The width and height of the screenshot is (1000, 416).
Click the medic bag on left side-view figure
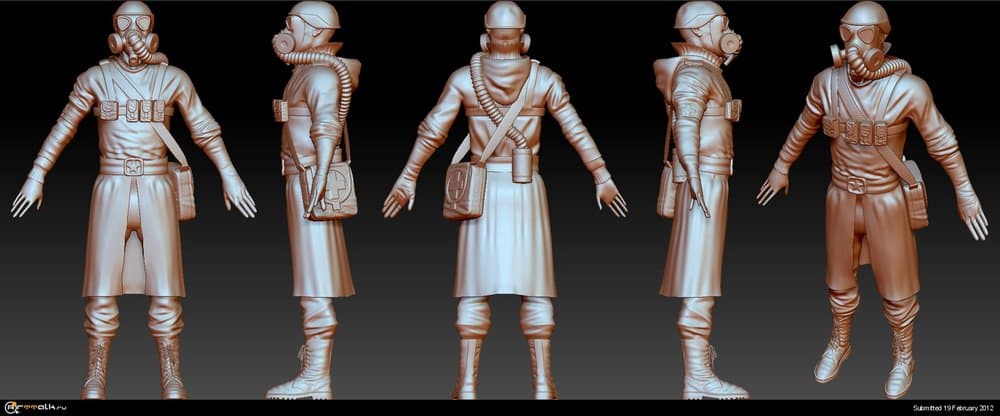pyautogui.click(x=332, y=193)
